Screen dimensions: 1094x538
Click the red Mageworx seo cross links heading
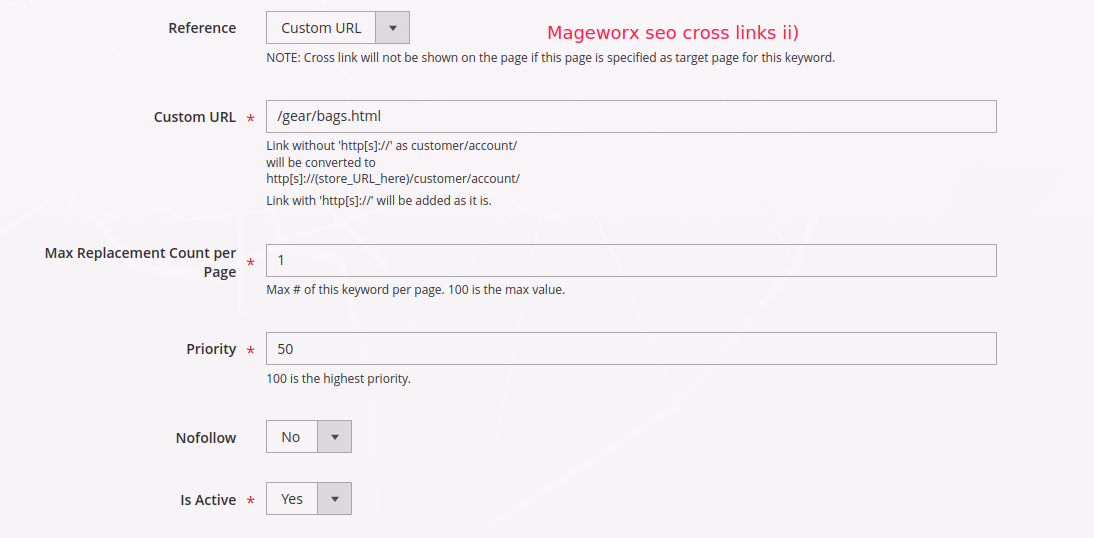click(672, 33)
